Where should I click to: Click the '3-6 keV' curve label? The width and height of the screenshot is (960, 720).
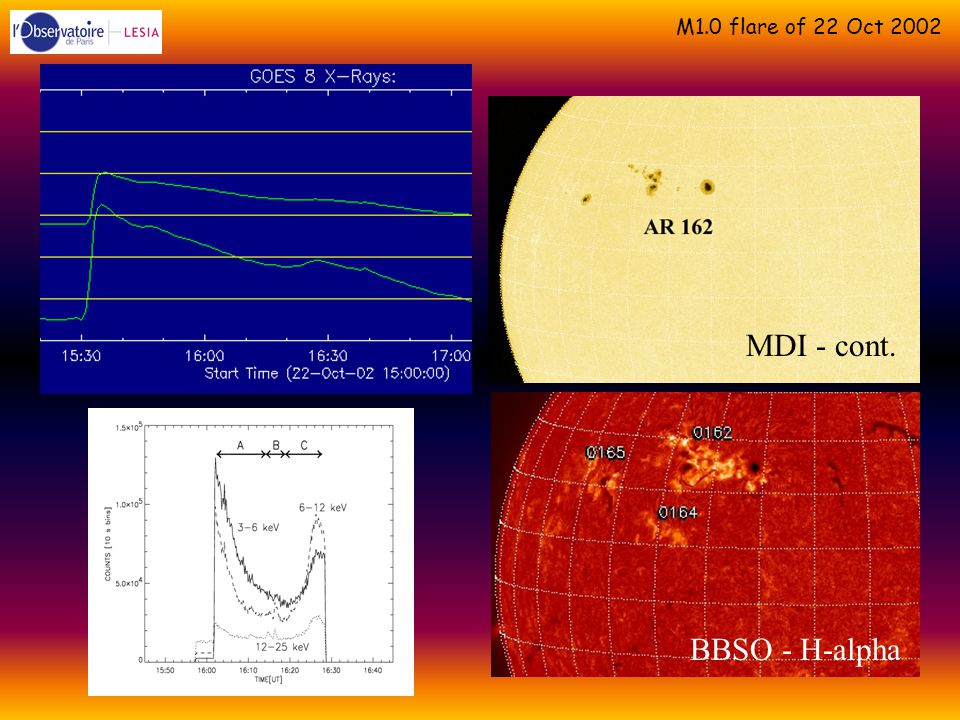[258, 527]
